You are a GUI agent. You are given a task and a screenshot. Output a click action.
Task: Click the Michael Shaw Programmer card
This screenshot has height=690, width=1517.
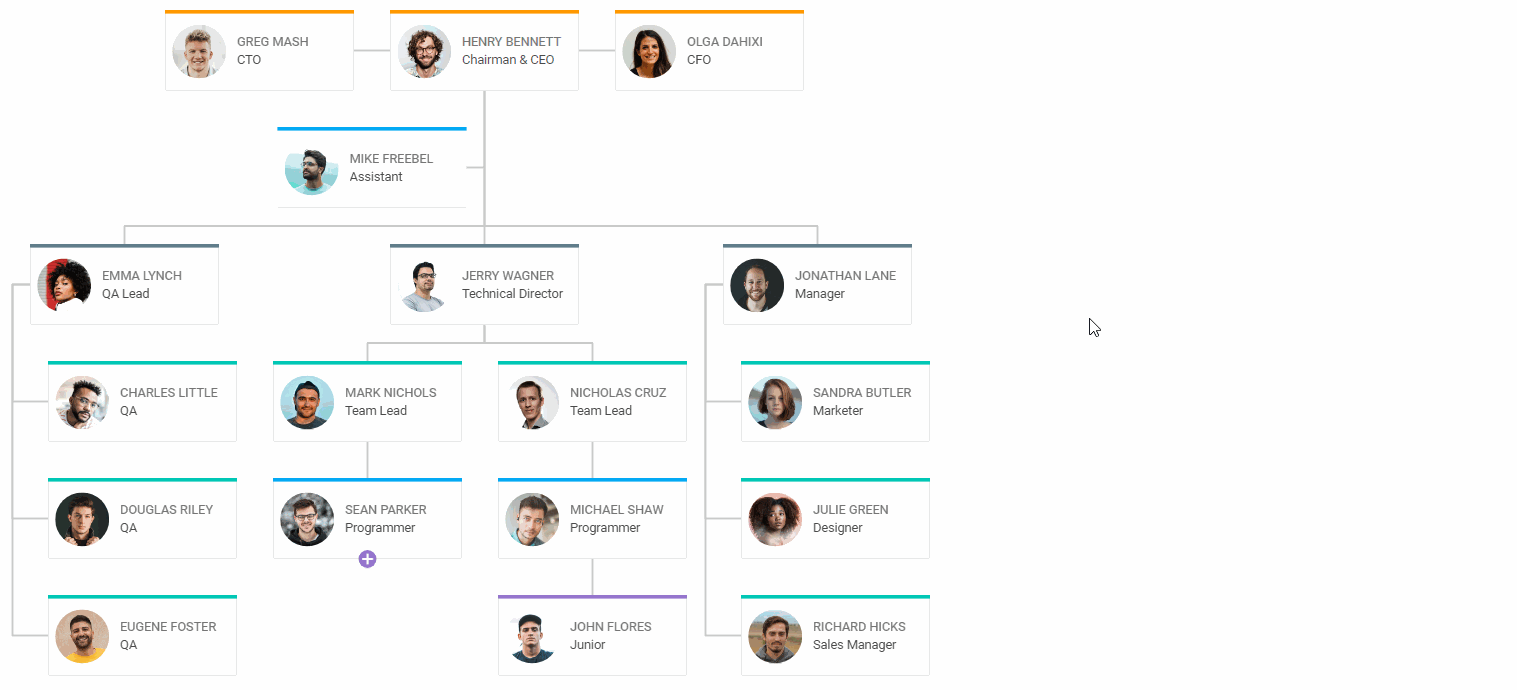592,519
